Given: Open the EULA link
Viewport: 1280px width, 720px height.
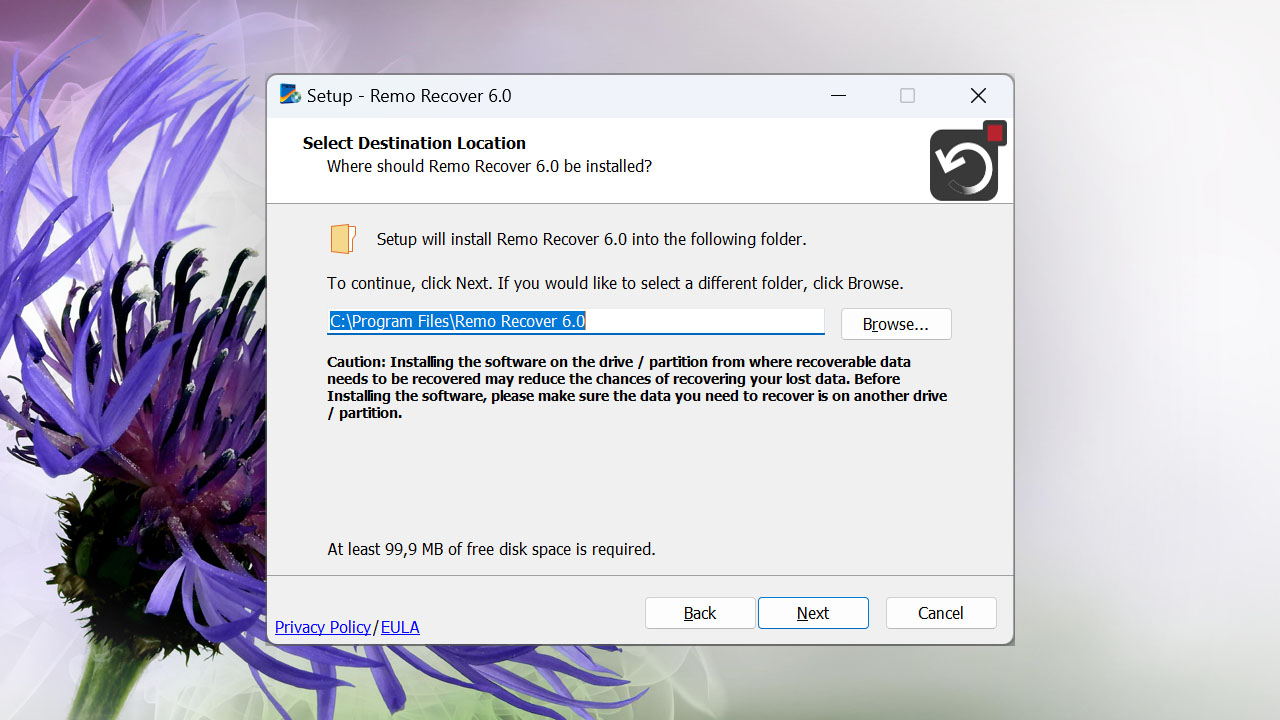Looking at the screenshot, I should click(400, 627).
